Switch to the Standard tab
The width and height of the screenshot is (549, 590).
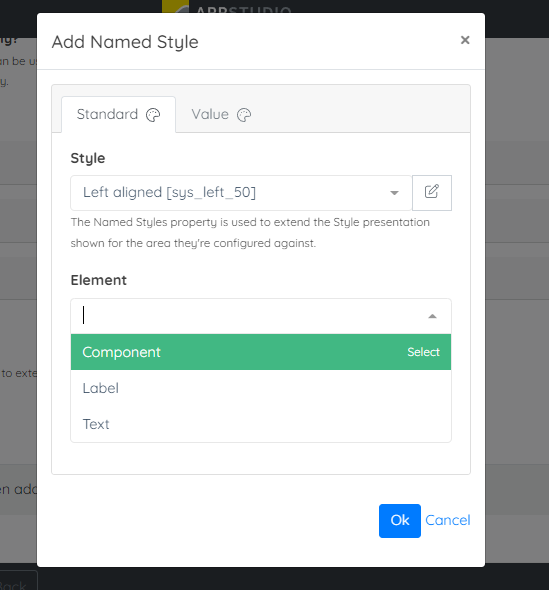pyautogui.click(x=119, y=114)
